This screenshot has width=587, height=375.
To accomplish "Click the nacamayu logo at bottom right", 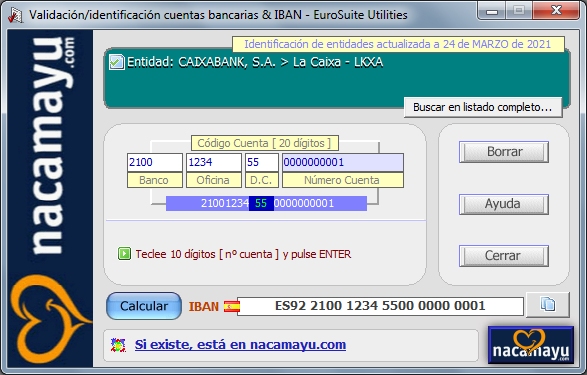I will pyautogui.click(x=531, y=345).
